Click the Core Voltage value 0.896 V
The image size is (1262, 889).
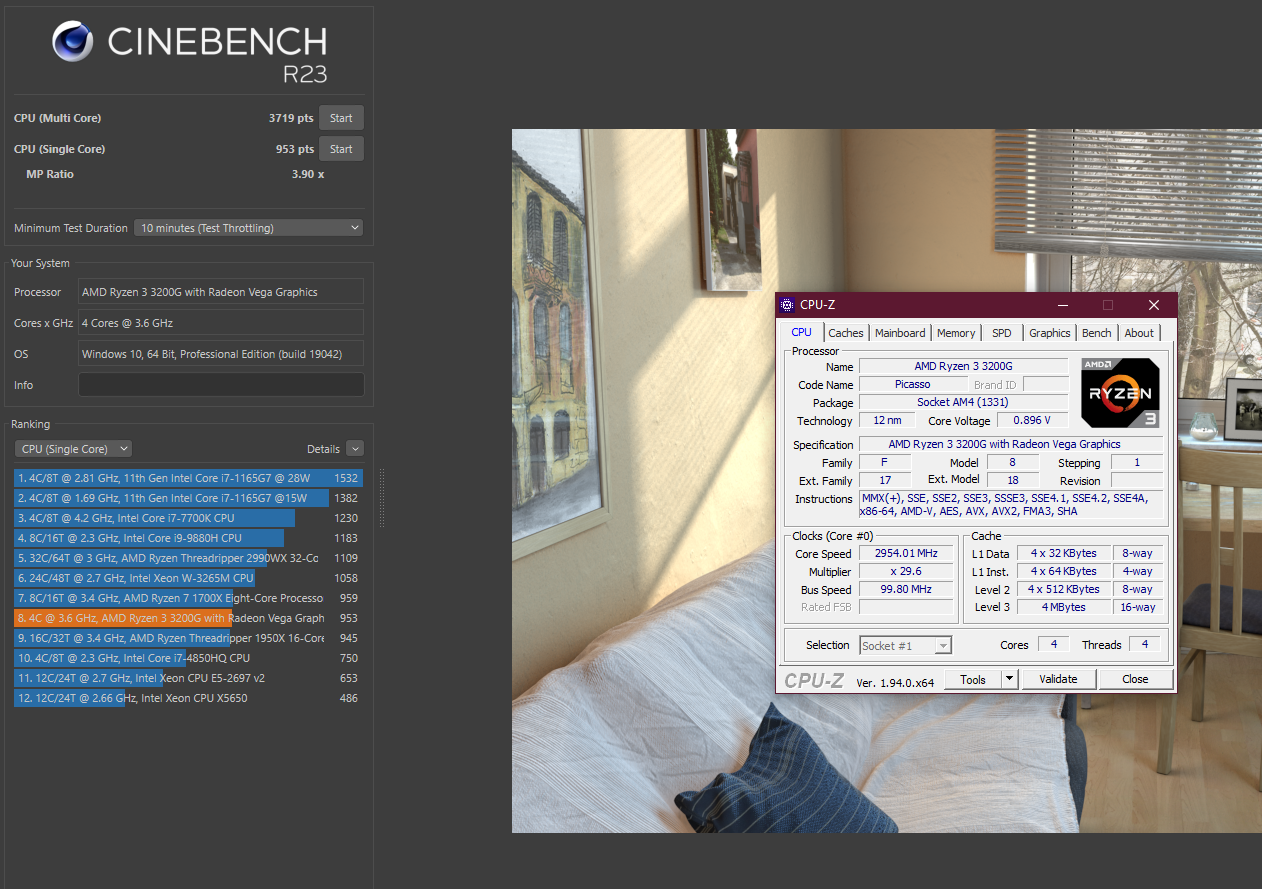1031,421
